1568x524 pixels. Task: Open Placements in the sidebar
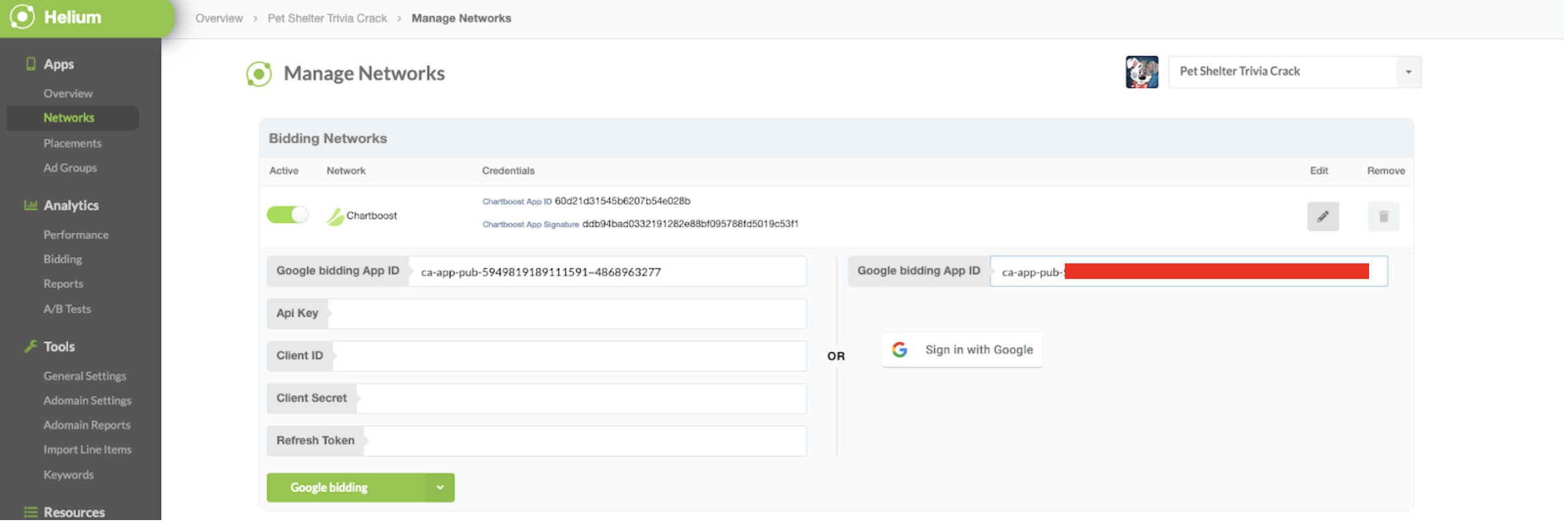[x=73, y=143]
